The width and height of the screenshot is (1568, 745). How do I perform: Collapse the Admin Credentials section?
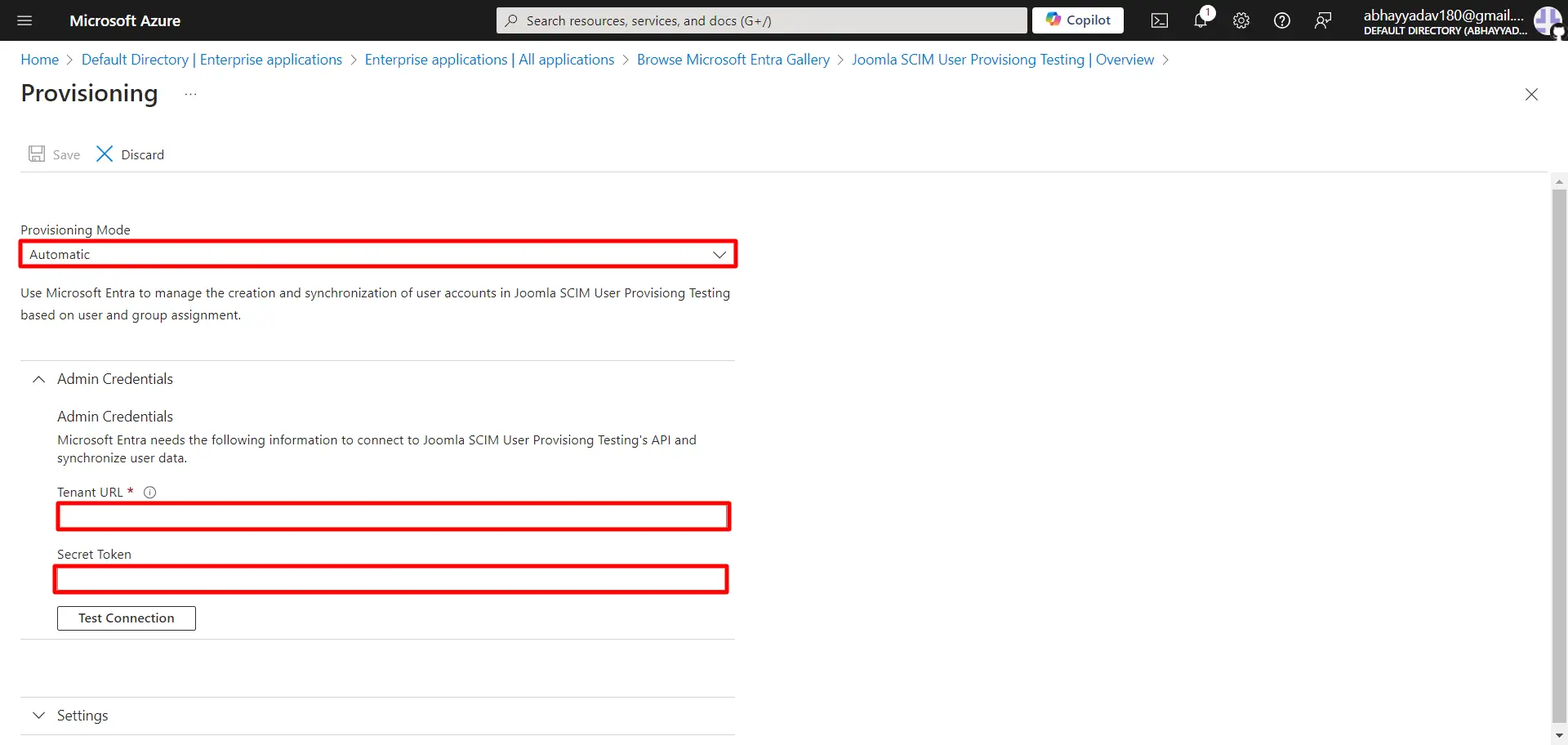(x=38, y=379)
